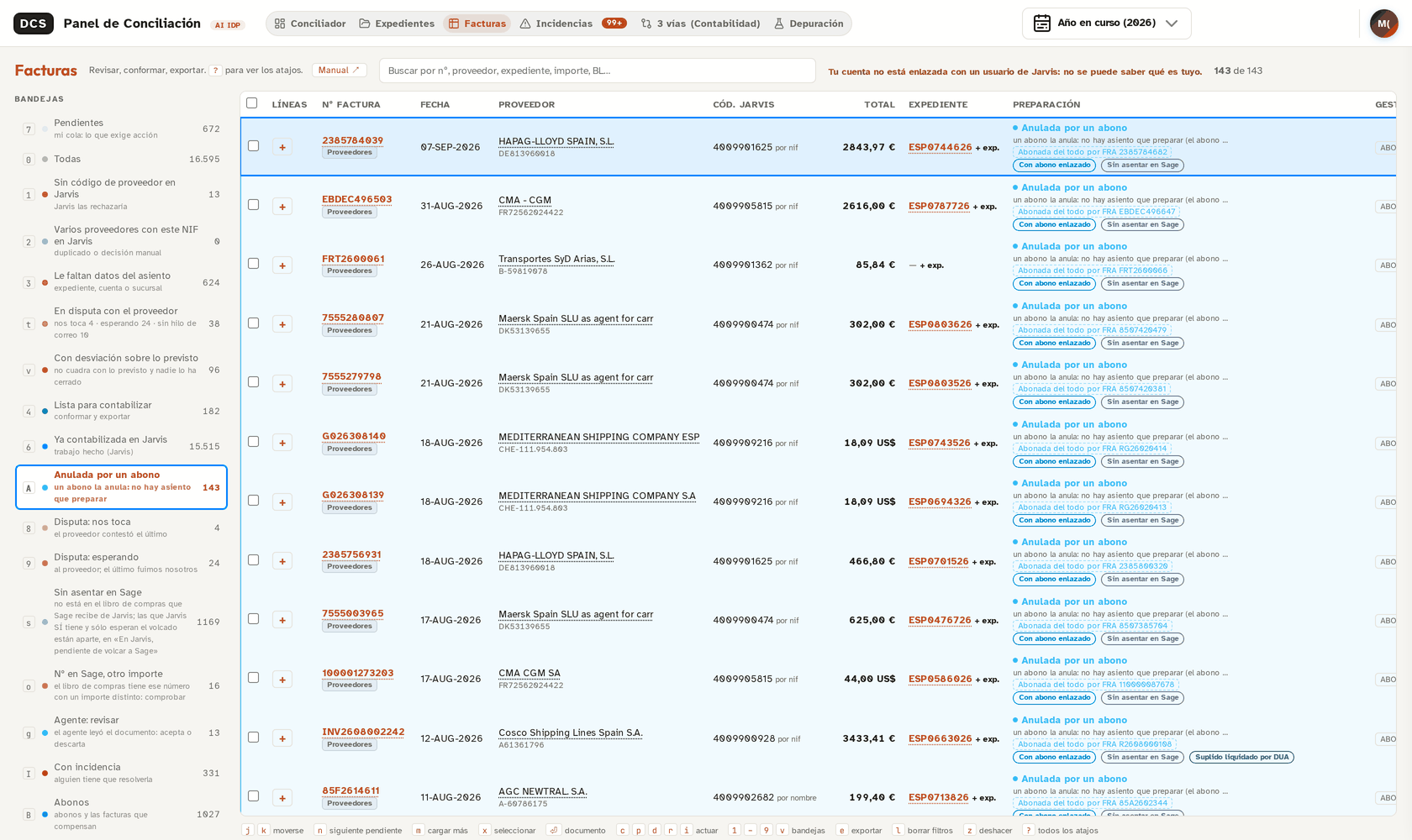
Task: Go to the Depuración tab
Action: tap(809, 24)
